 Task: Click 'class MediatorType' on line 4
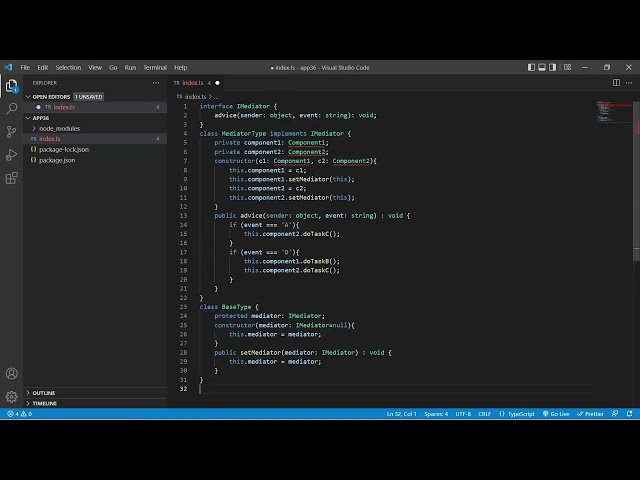233,133
